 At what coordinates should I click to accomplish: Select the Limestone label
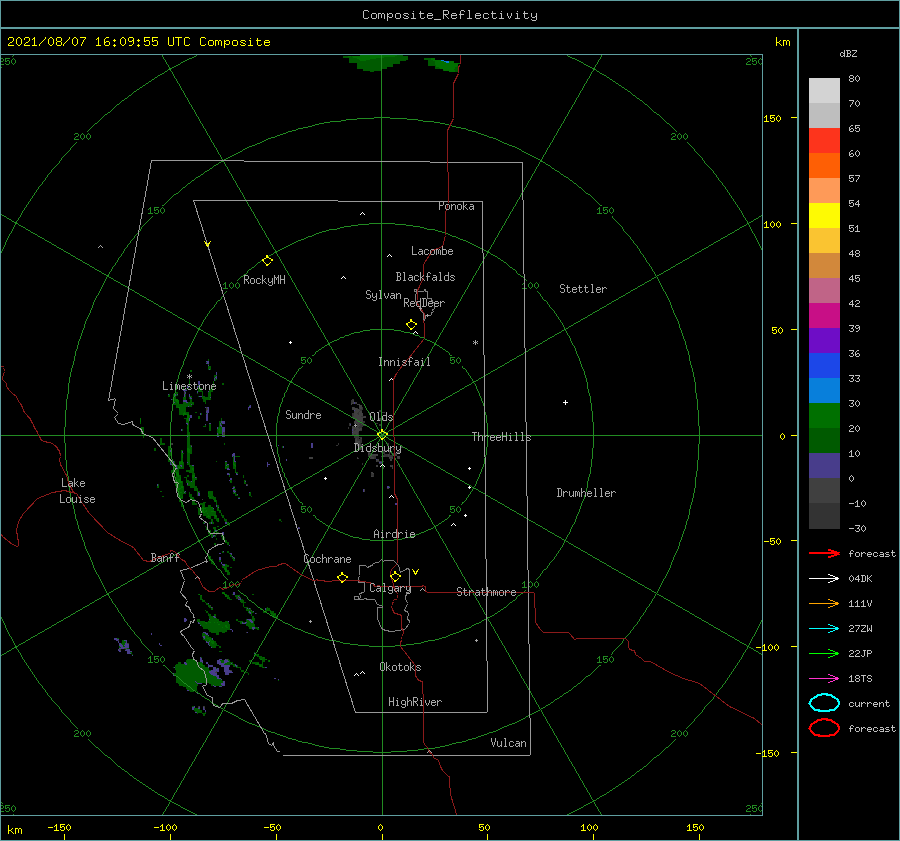(189, 386)
